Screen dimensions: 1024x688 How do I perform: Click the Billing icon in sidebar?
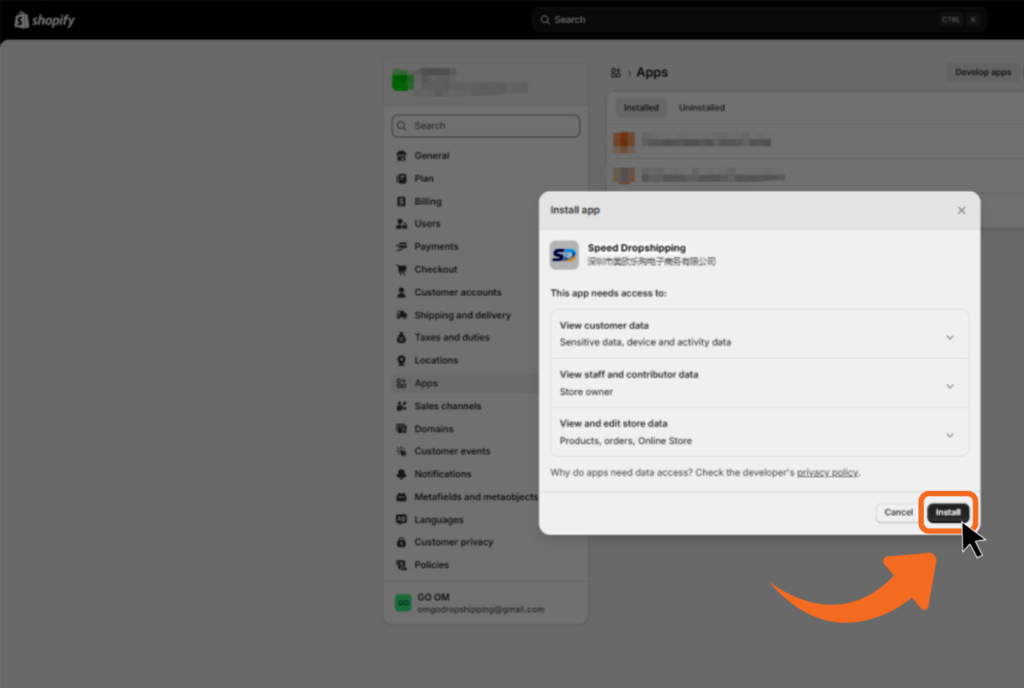tap(402, 202)
